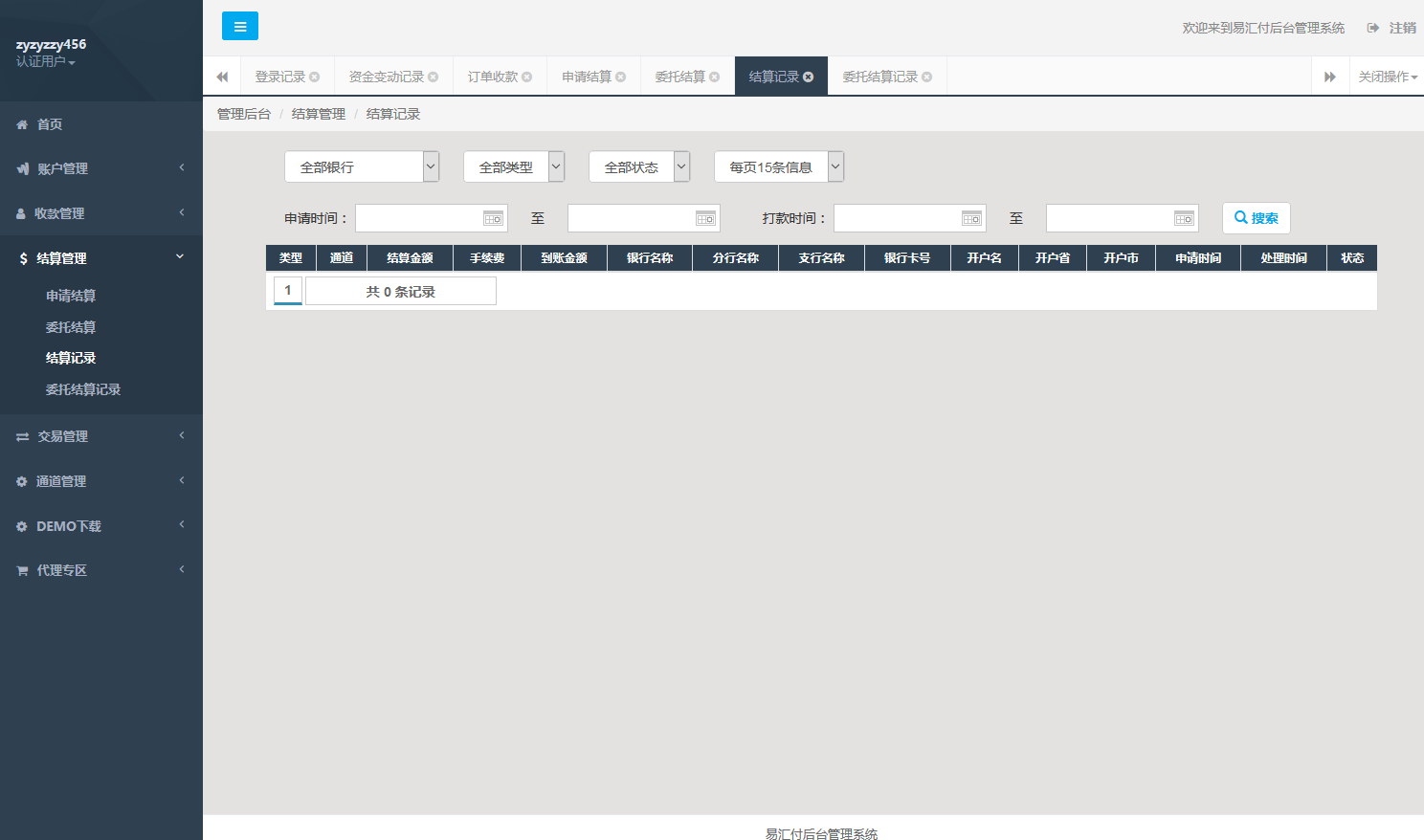This screenshot has height=840, width=1424.
Task: Expand the 交易管理 sidebar menu
Action: 100,436
